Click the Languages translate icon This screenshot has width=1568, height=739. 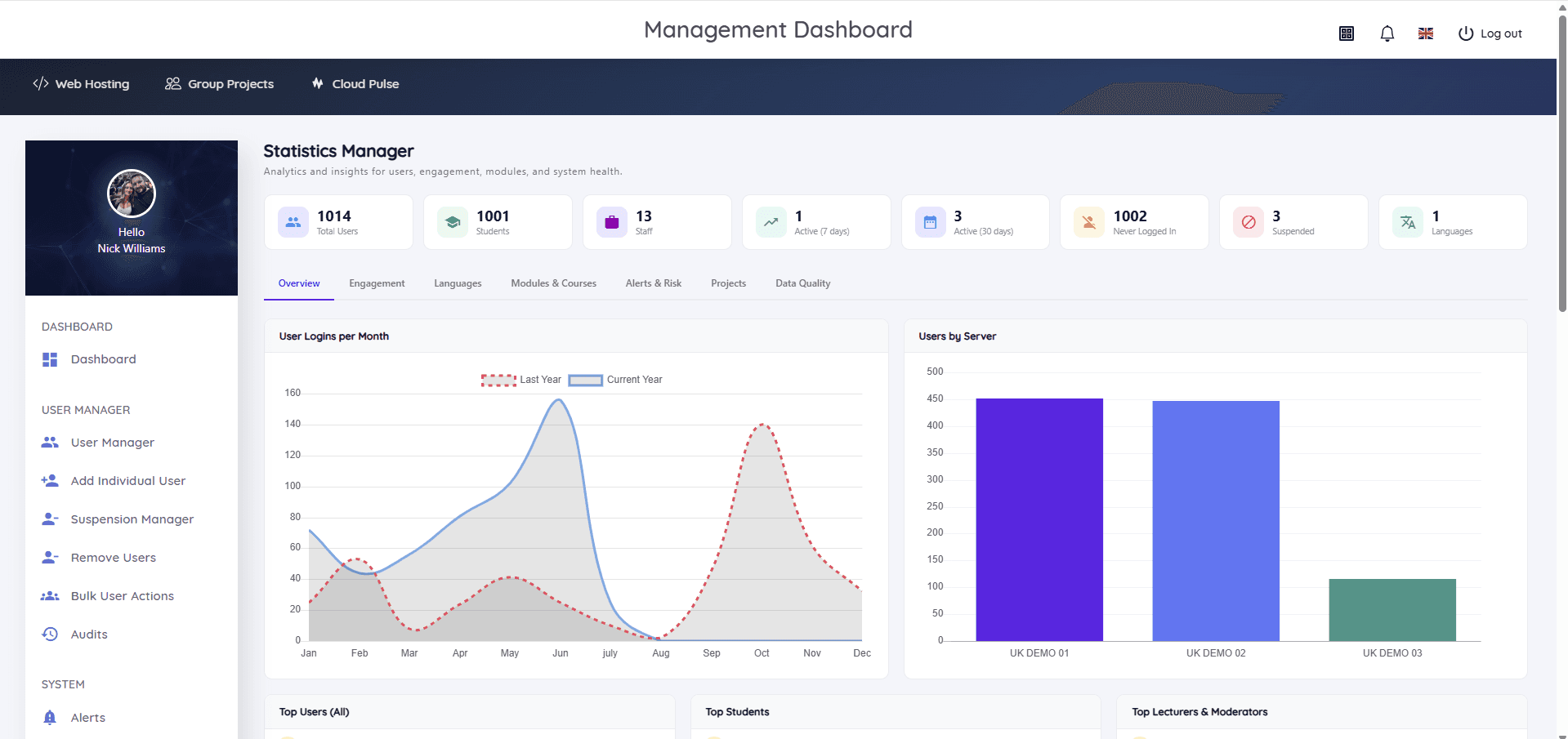1408,222
